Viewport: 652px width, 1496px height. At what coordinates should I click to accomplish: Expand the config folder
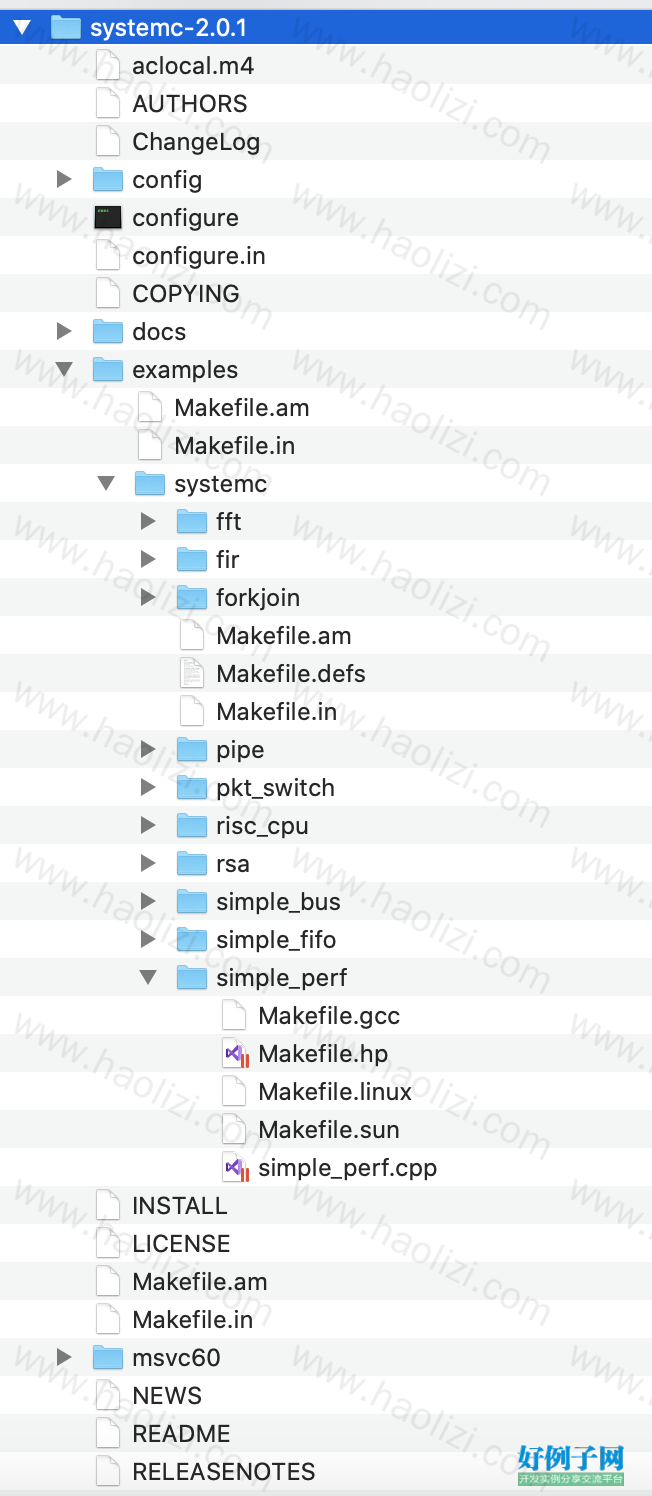point(64,180)
